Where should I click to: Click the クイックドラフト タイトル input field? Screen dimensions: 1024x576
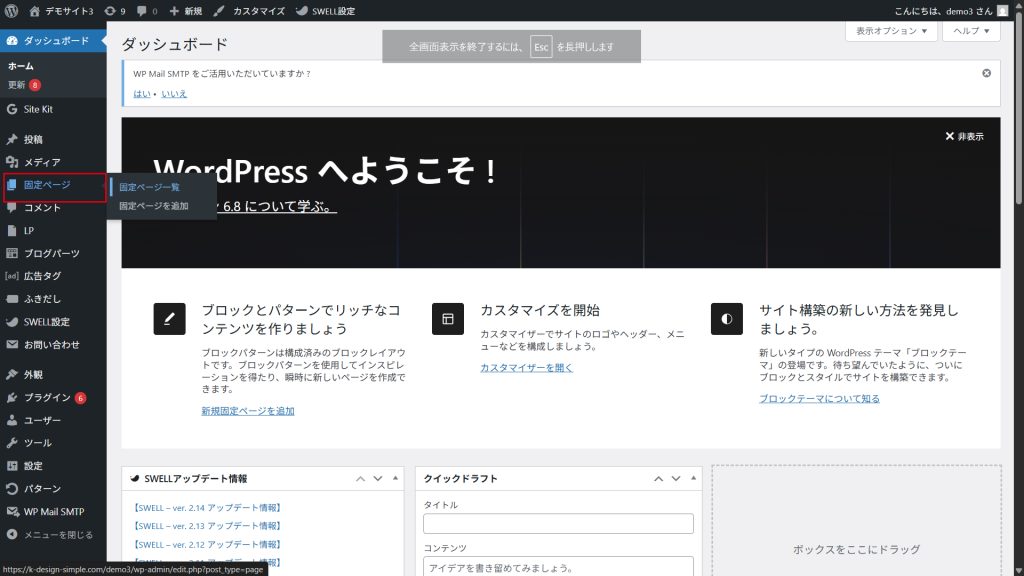point(558,524)
